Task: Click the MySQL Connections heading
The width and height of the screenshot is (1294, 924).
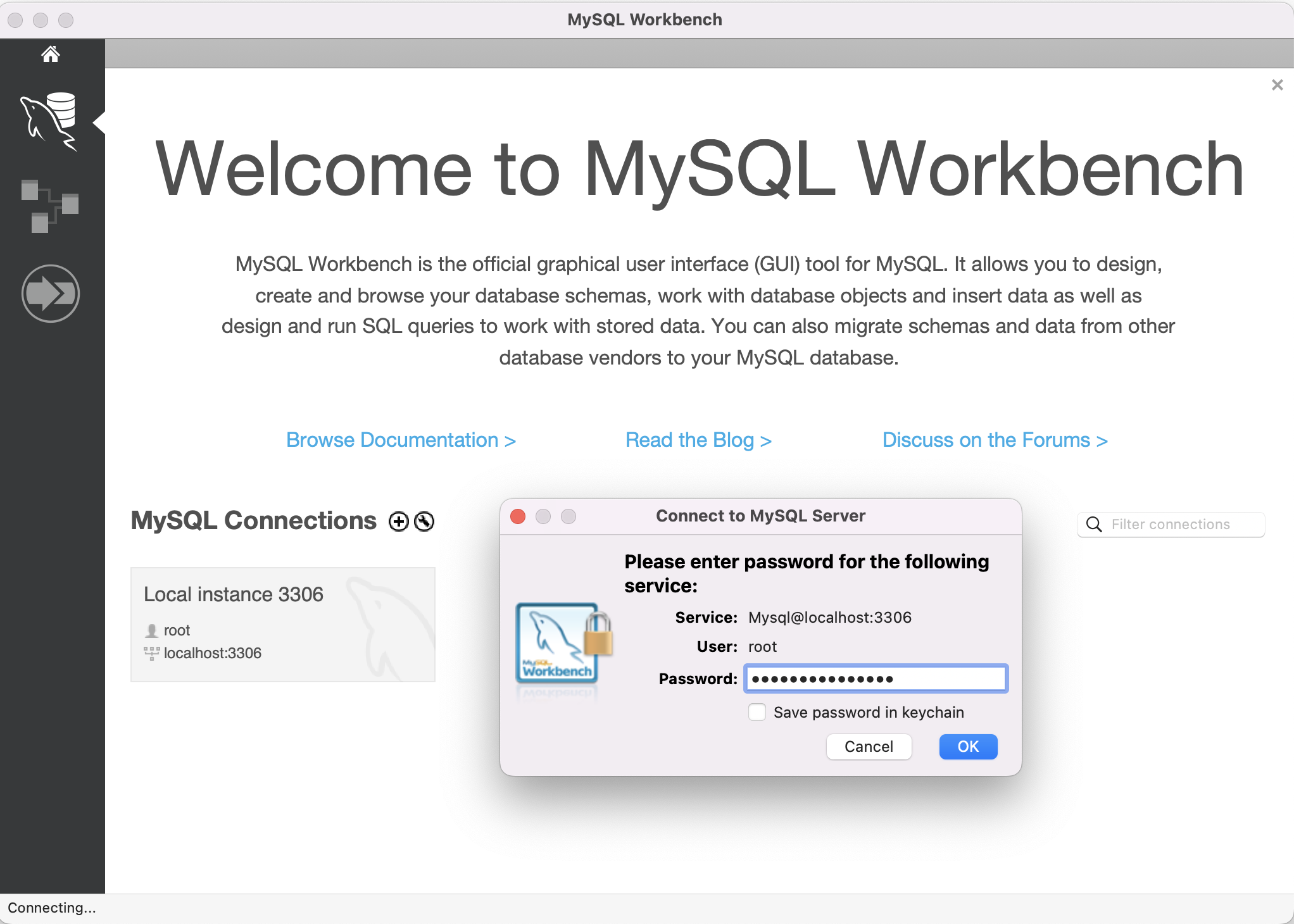Action: coord(254,521)
